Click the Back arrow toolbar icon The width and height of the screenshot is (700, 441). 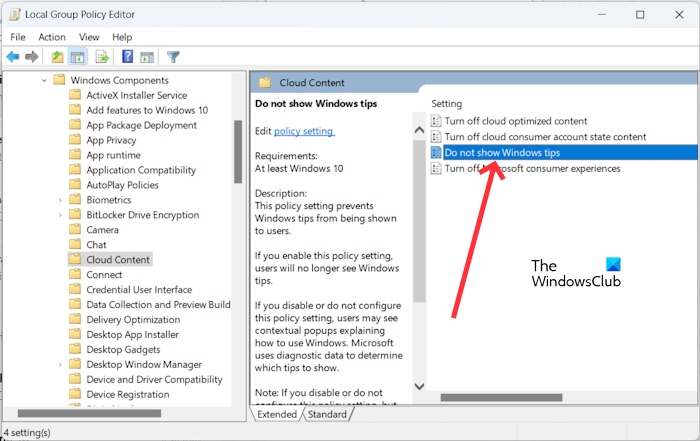coord(13,57)
